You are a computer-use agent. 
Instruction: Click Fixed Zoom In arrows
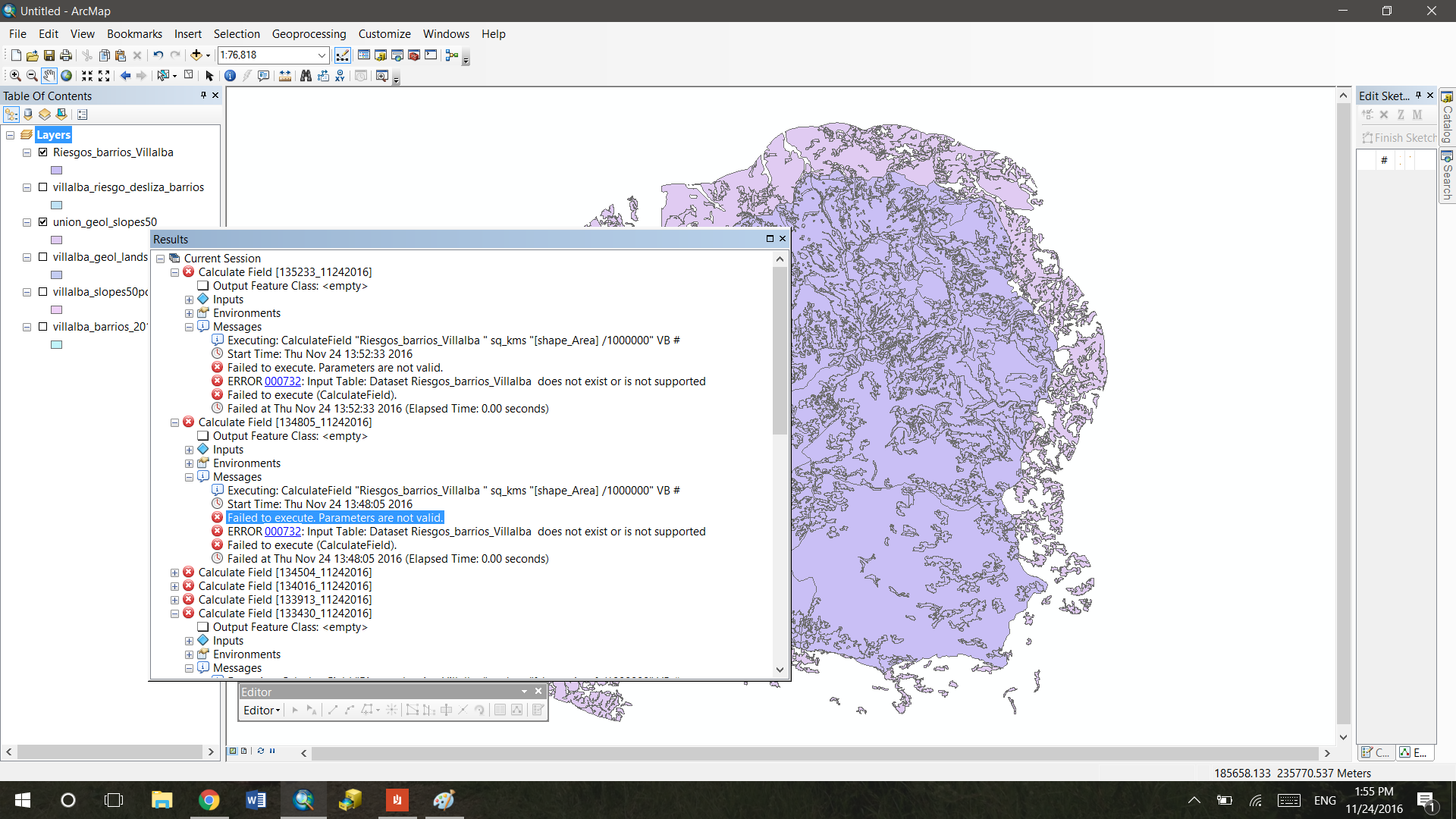[87, 76]
